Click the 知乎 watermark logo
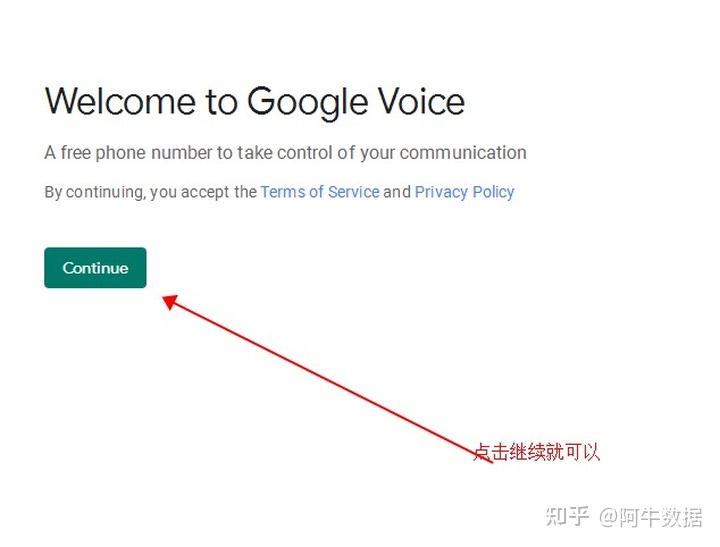 coord(568,516)
